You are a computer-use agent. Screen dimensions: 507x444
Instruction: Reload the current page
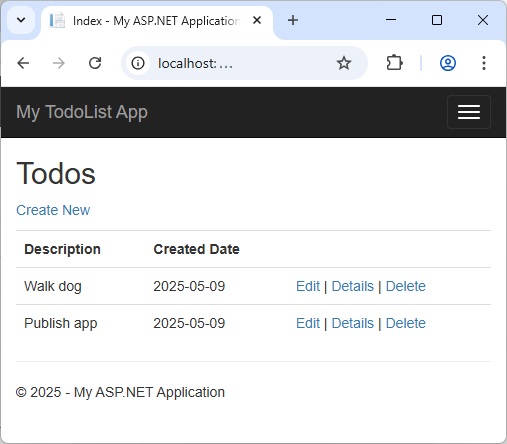pyautogui.click(x=95, y=63)
